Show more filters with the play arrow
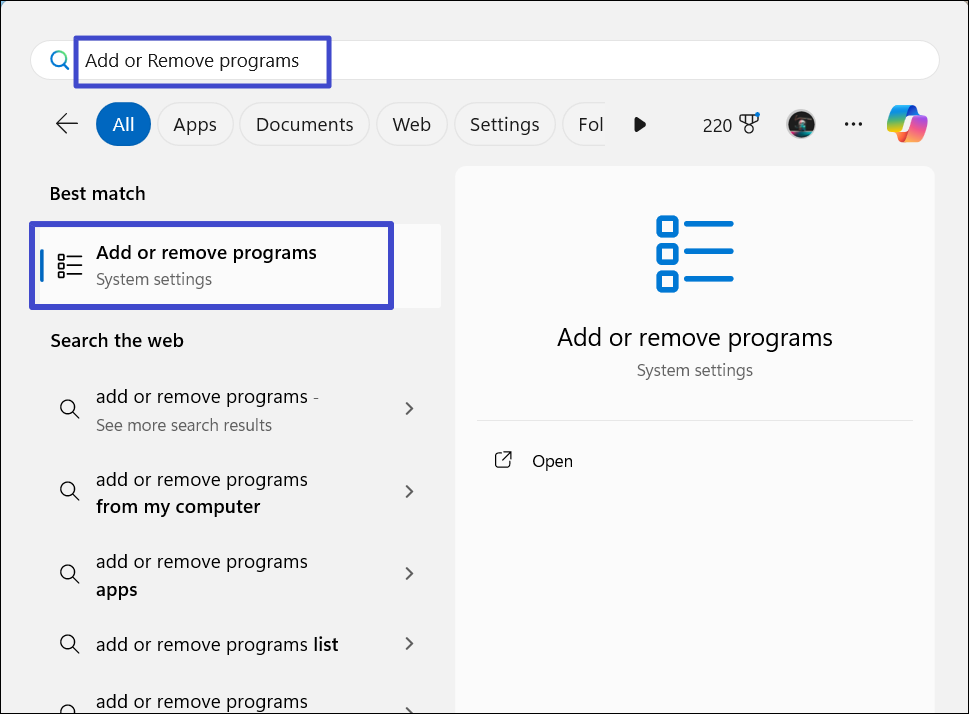This screenshot has height=714, width=969. click(640, 125)
